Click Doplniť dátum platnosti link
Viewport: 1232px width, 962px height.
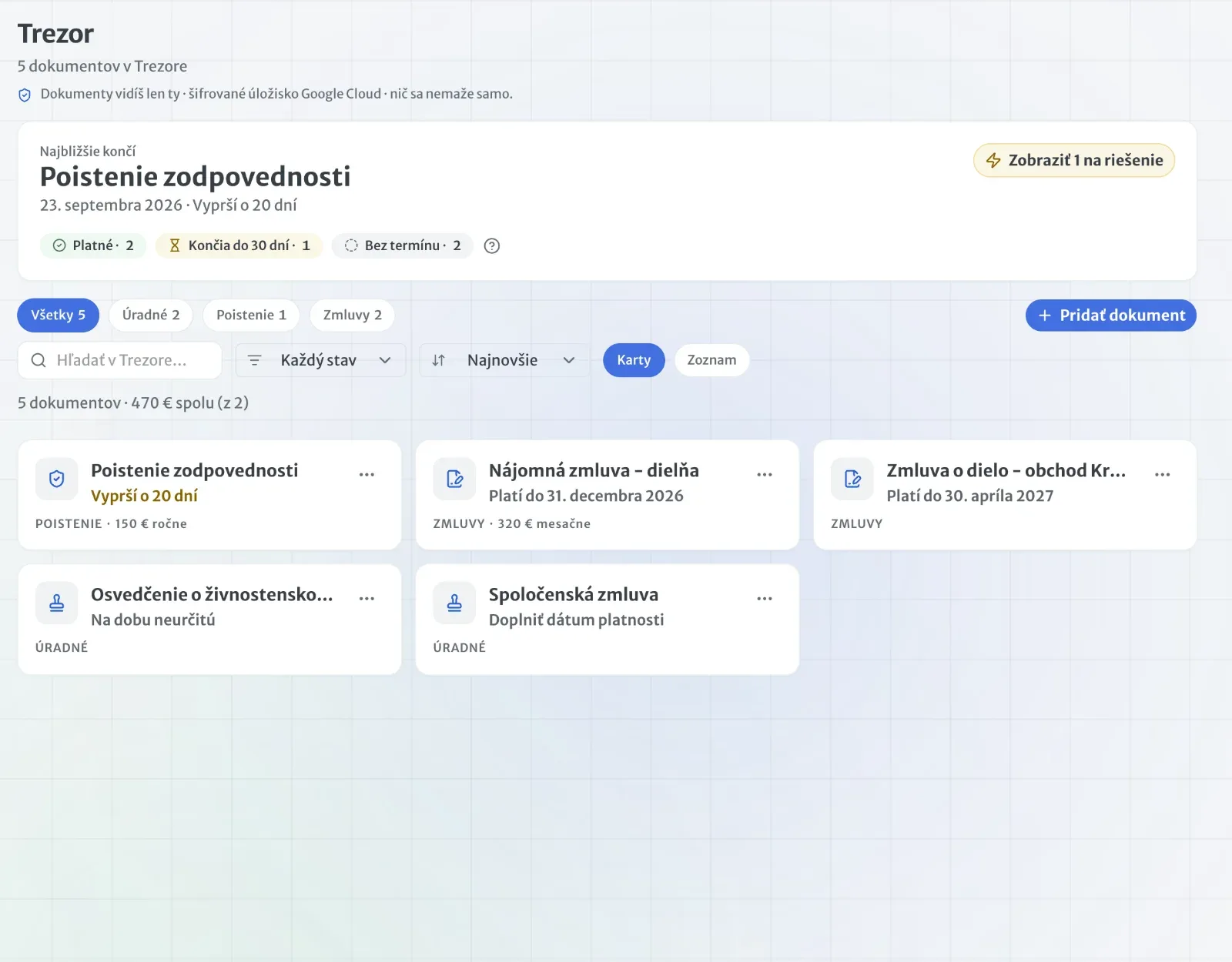click(576, 620)
